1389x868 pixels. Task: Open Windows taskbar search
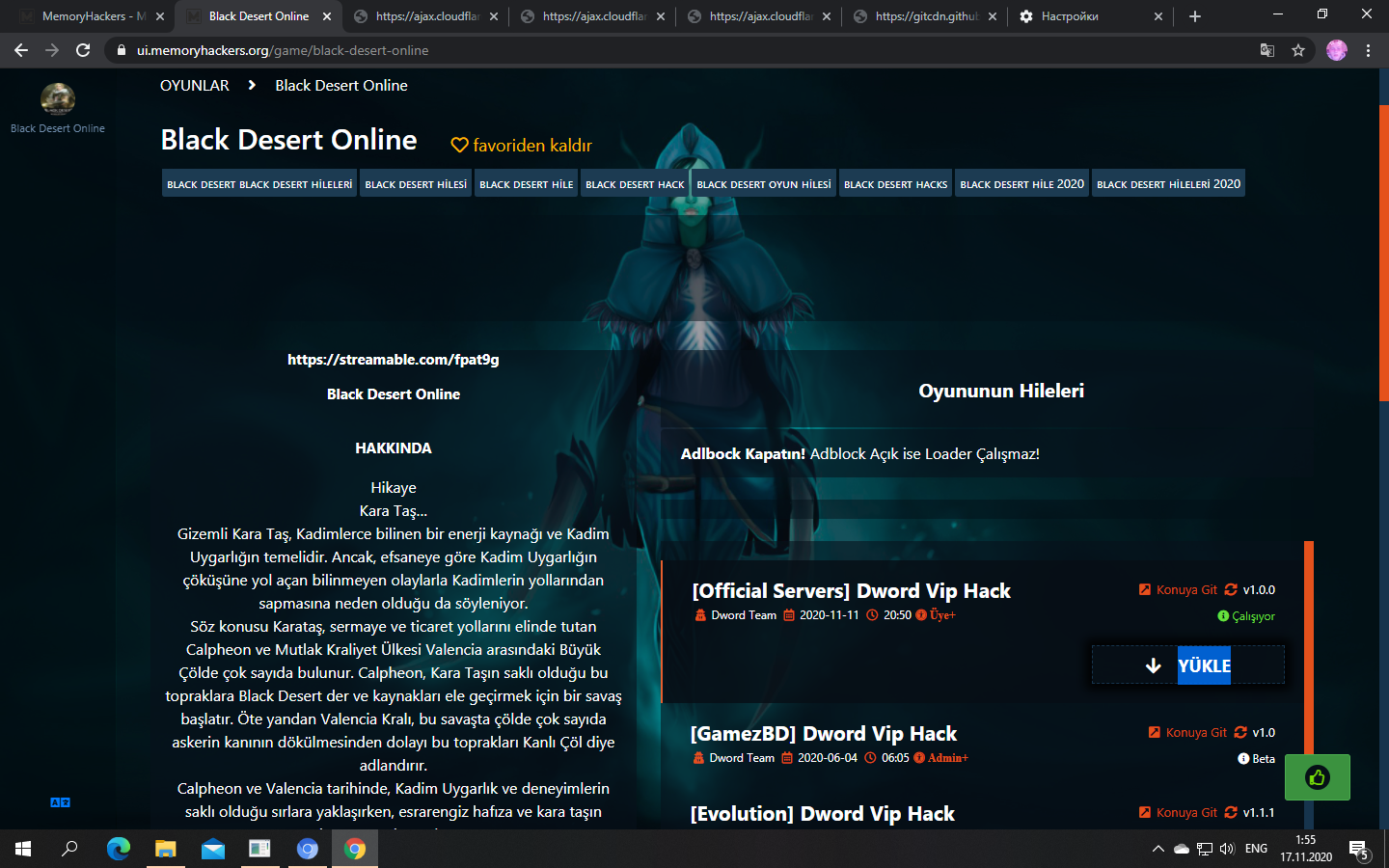click(x=69, y=849)
